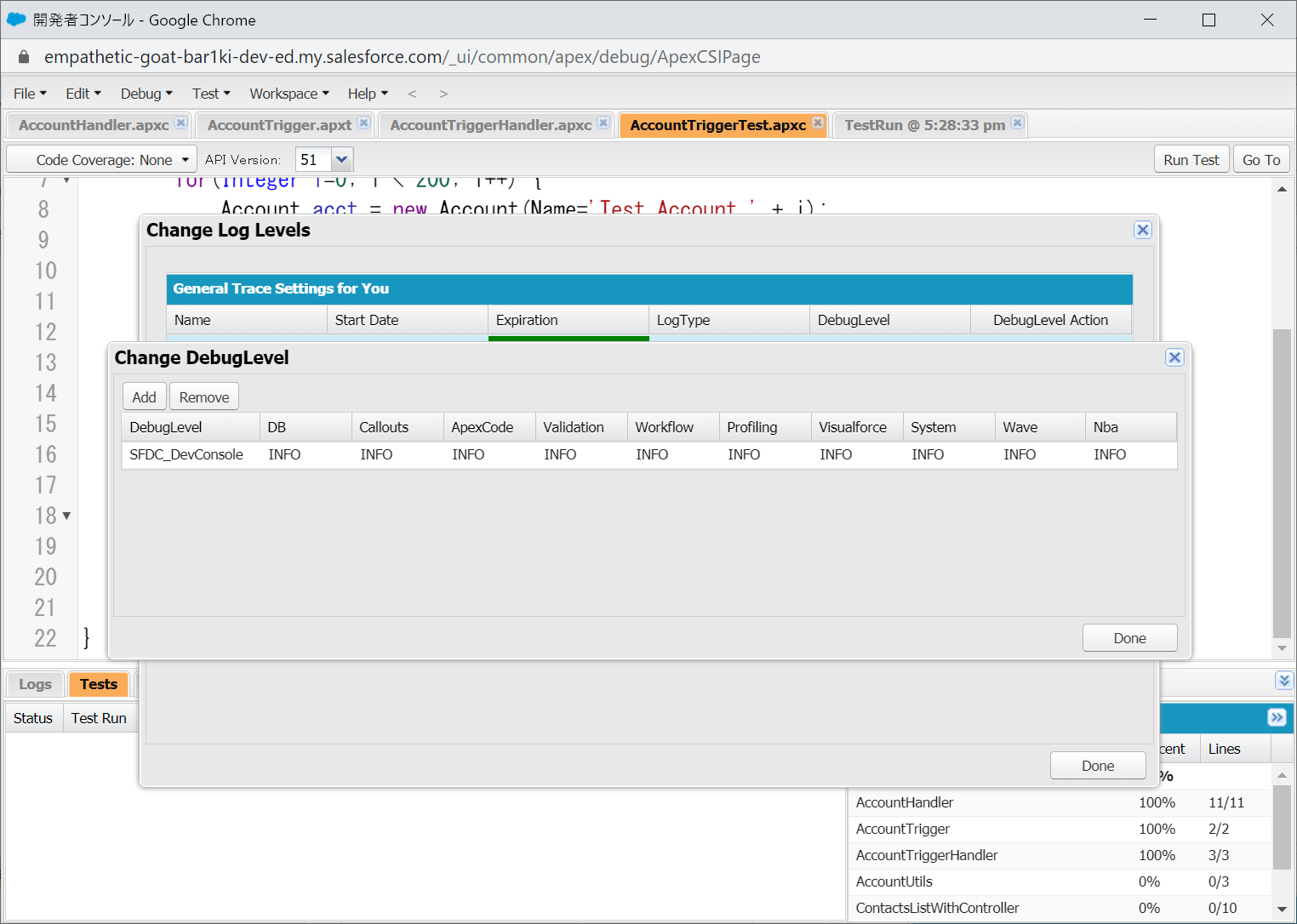
Task: Open the Test menu
Action: click(x=211, y=94)
